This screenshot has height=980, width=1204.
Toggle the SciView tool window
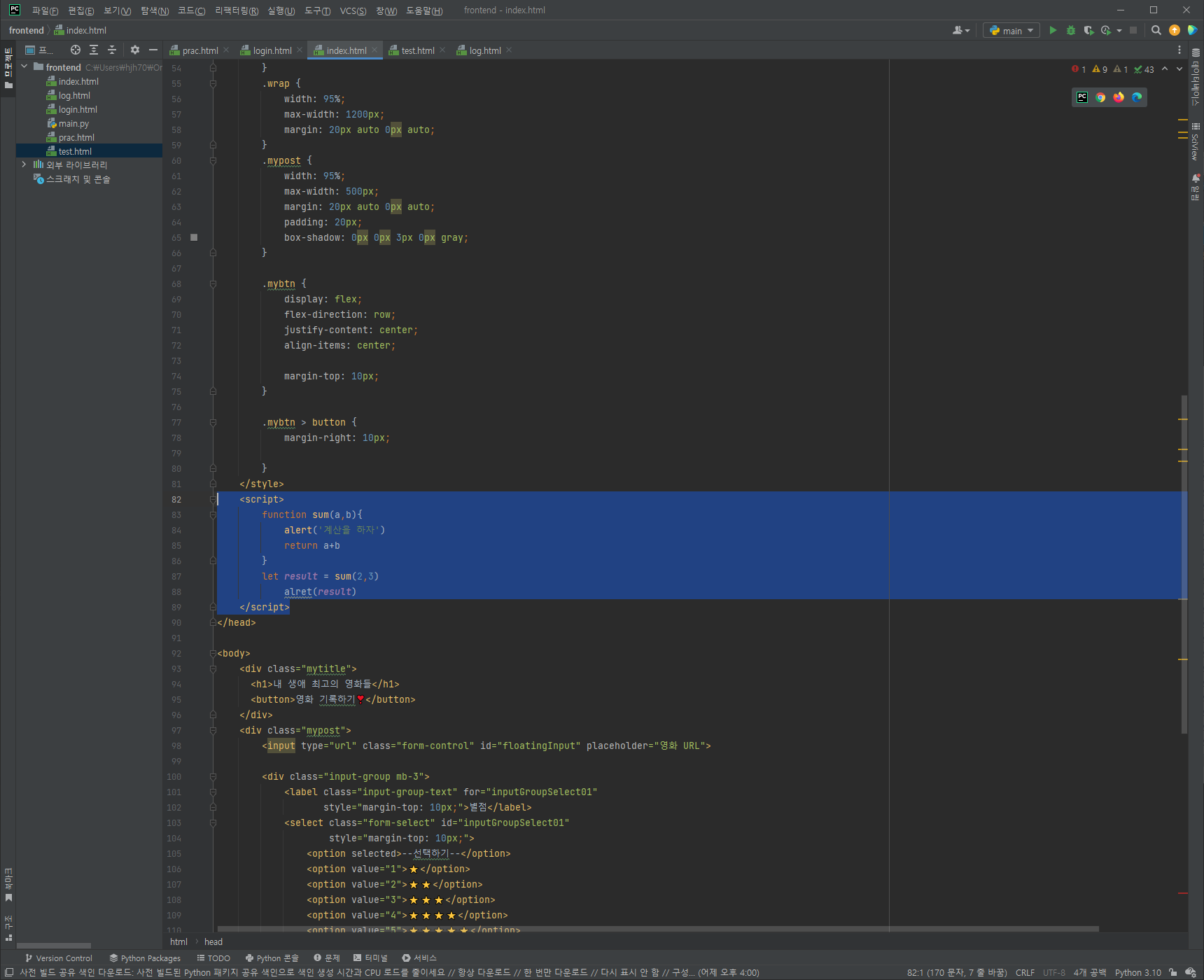tap(1196, 142)
